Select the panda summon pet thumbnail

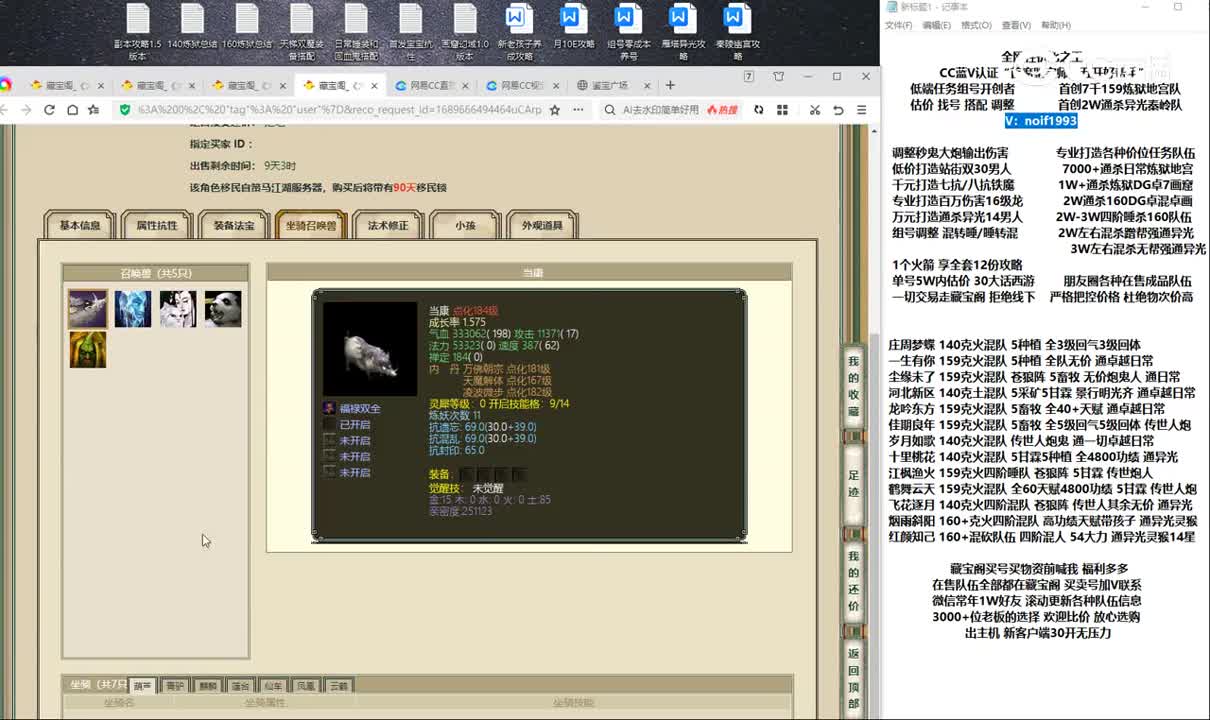pyautogui.click(x=223, y=309)
